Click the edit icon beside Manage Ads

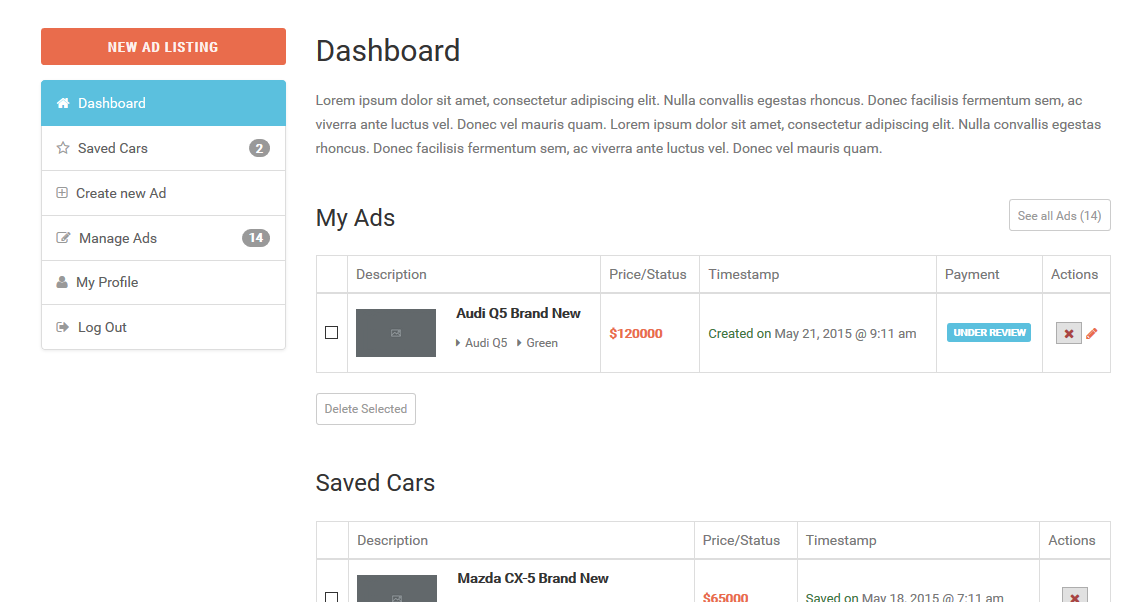click(63, 237)
